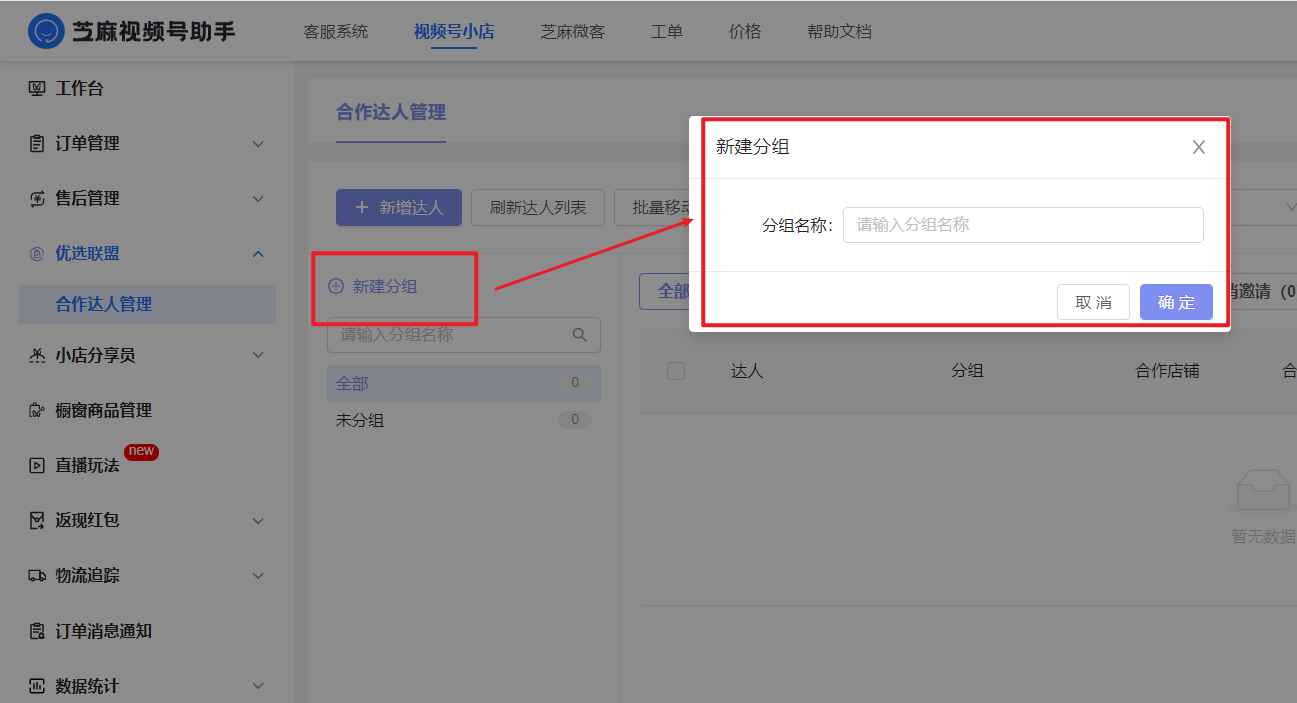The height and width of the screenshot is (703, 1297).
Task: Select the 全部 filter tab above table
Action: click(665, 291)
